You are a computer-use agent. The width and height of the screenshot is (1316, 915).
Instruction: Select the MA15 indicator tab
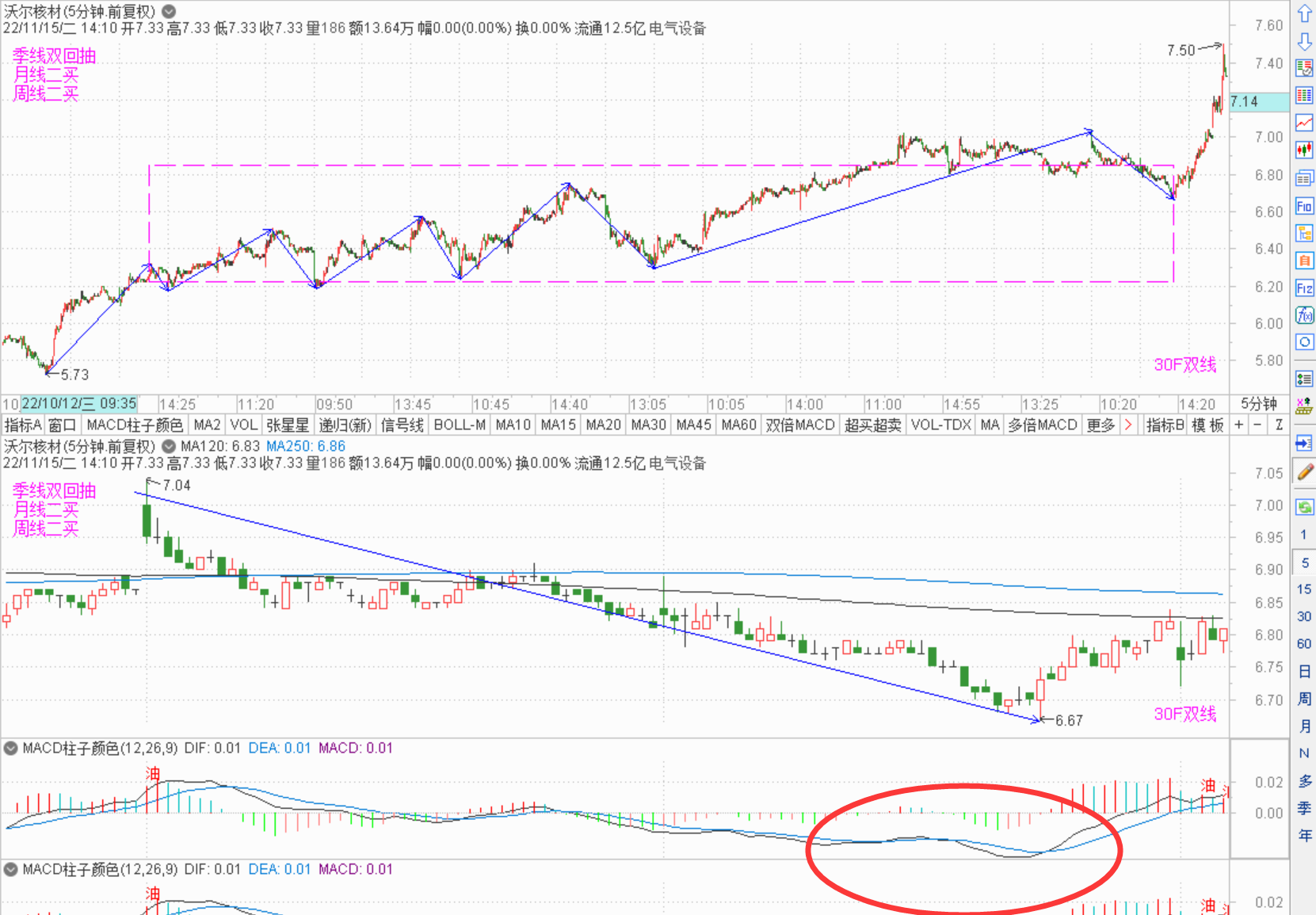[558, 425]
